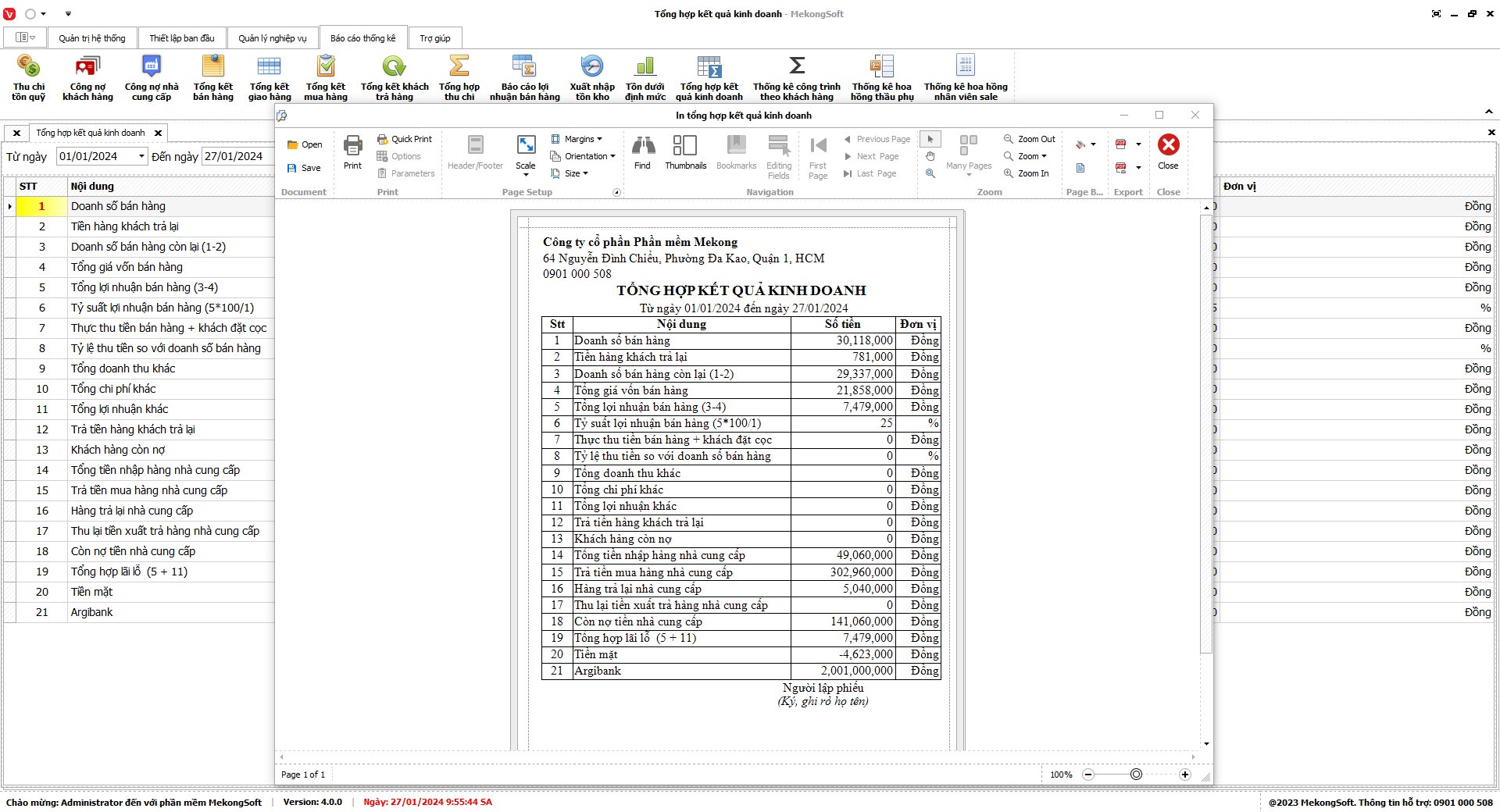Click the Print icon in preview toolbar
1500x812 pixels.
coord(352,152)
